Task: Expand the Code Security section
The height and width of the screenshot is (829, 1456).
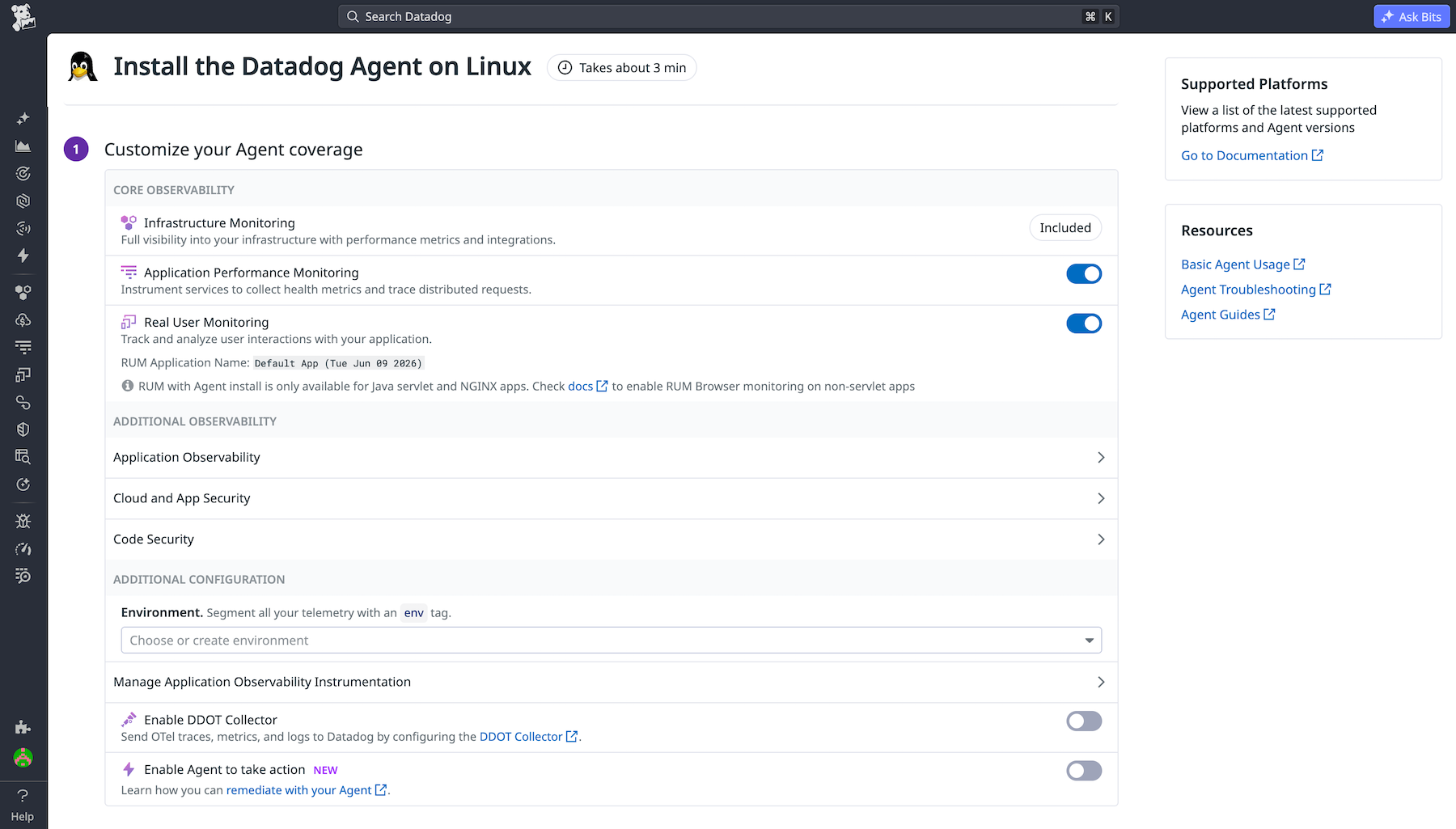Action: [612, 539]
